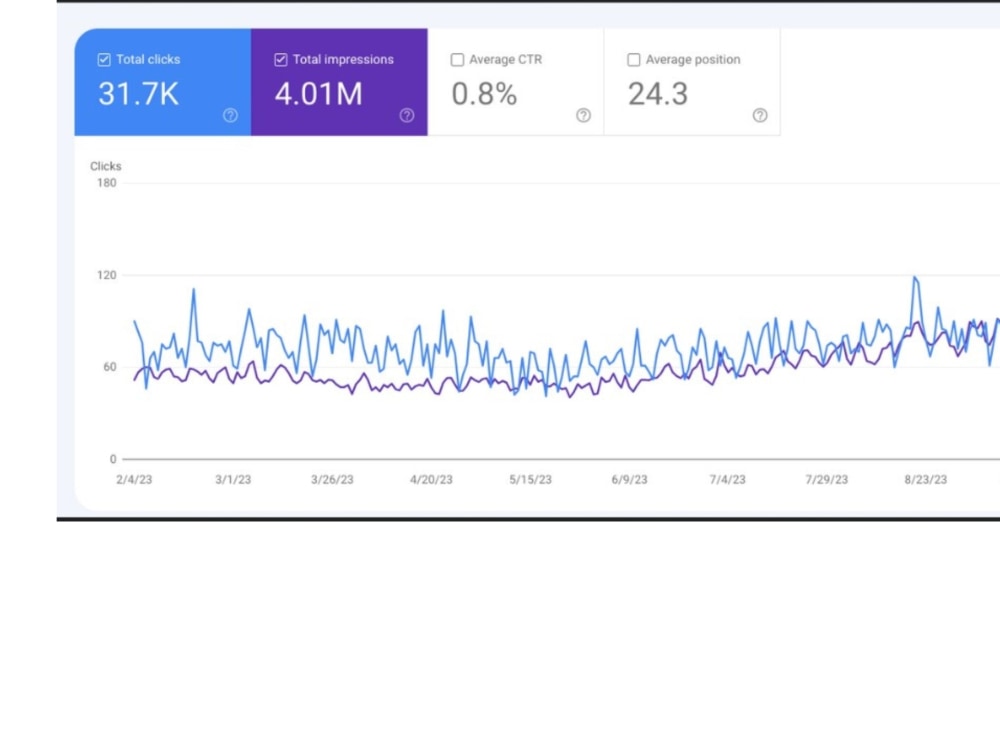Select the 31.7K total clicks value

pyautogui.click(x=138, y=94)
